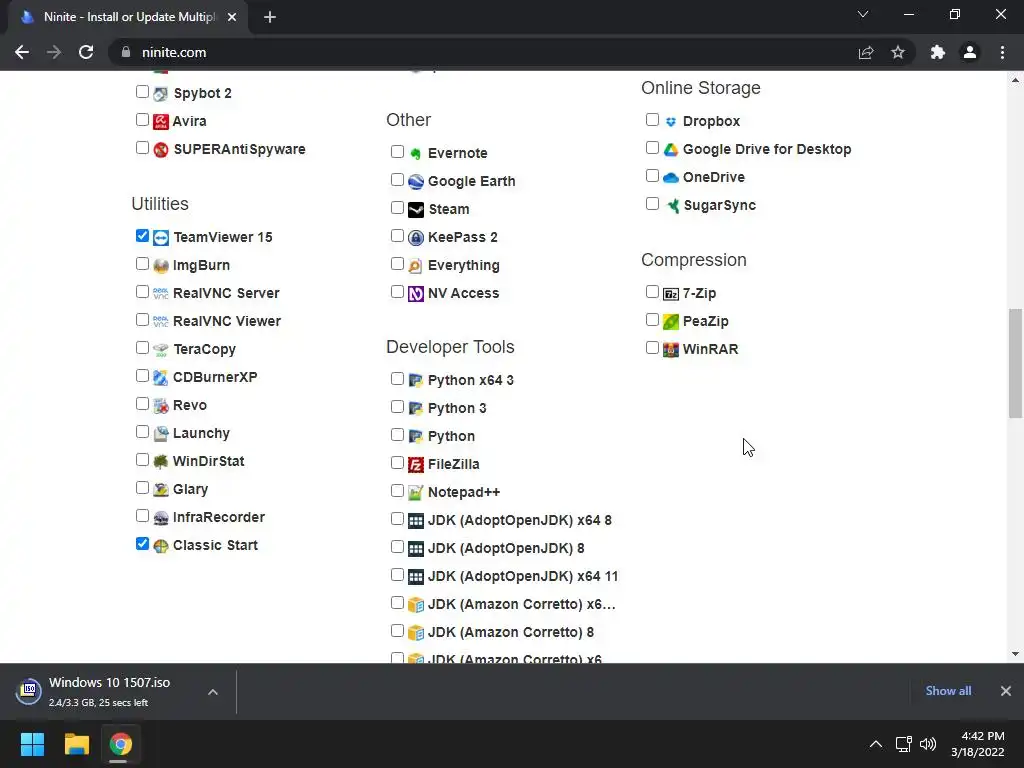The height and width of the screenshot is (768, 1024).
Task: Show hidden system tray icons
Action: [876, 744]
